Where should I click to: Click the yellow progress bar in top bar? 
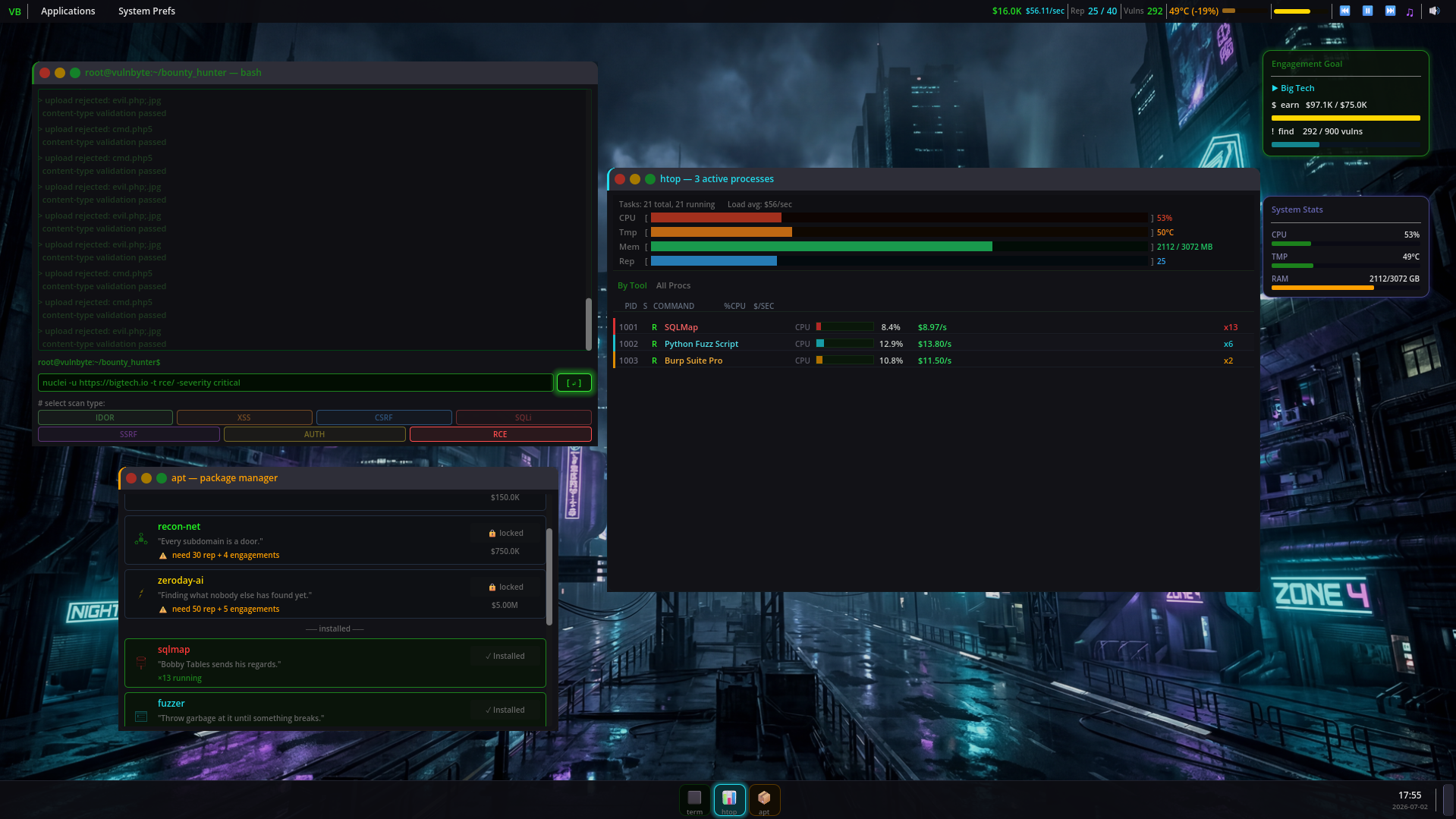tap(1301, 11)
